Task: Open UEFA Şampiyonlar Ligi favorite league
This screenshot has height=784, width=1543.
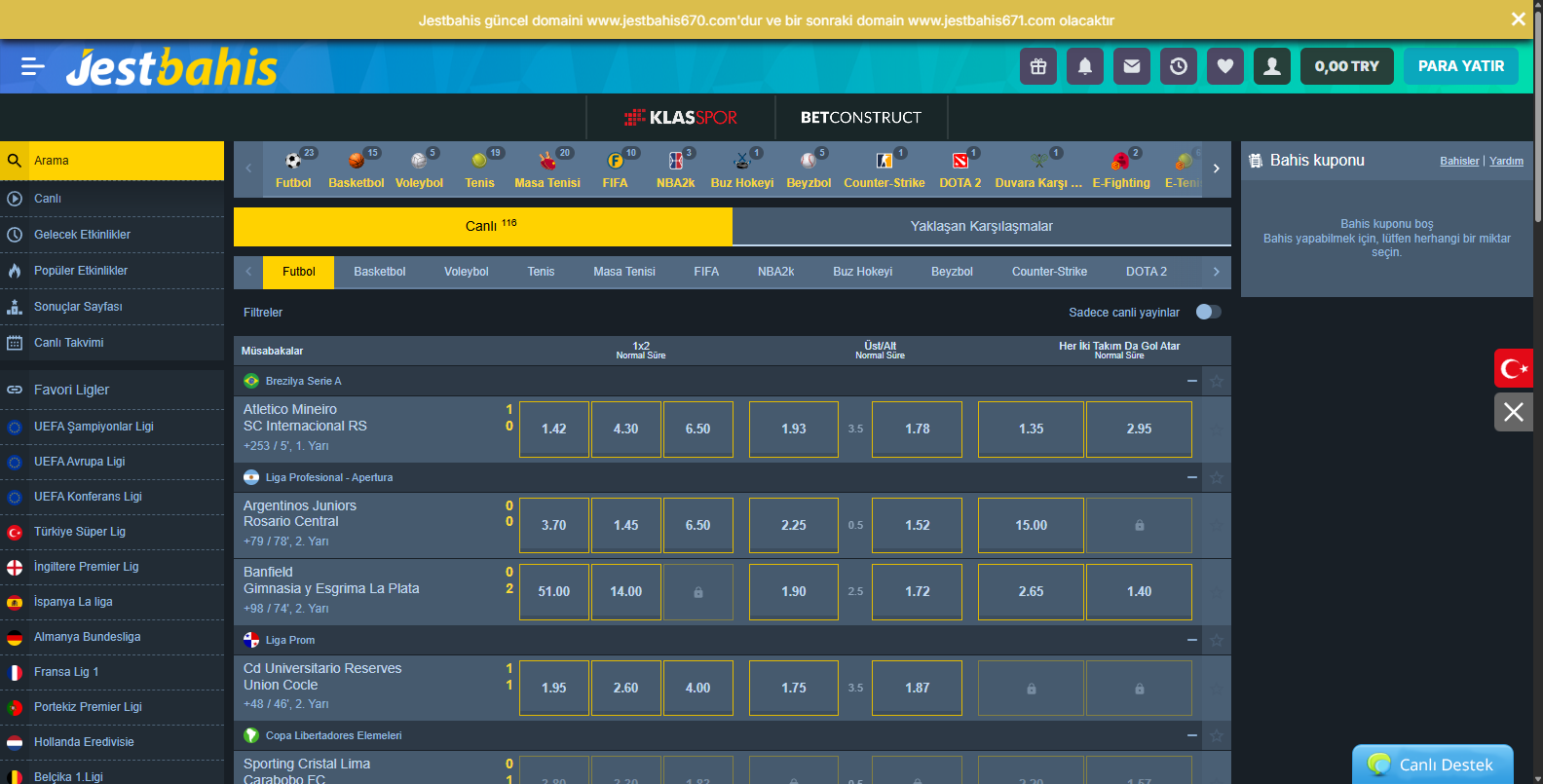Action: 112,427
